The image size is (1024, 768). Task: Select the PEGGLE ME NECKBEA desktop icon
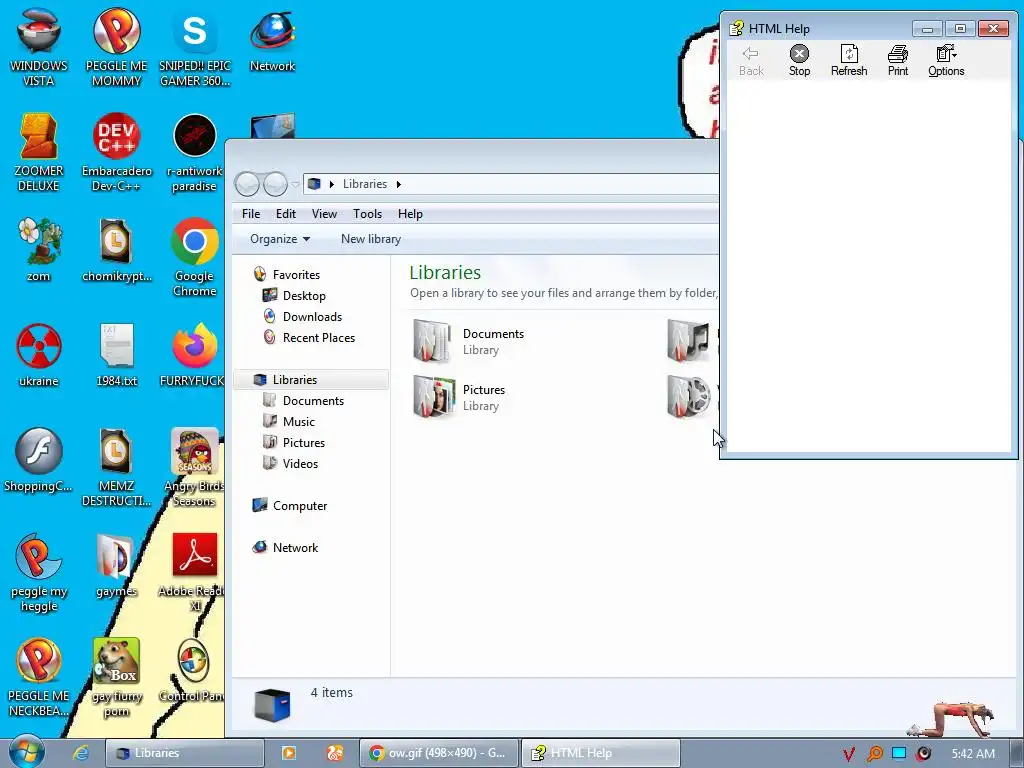pyautogui.click(x=39, y=677)
